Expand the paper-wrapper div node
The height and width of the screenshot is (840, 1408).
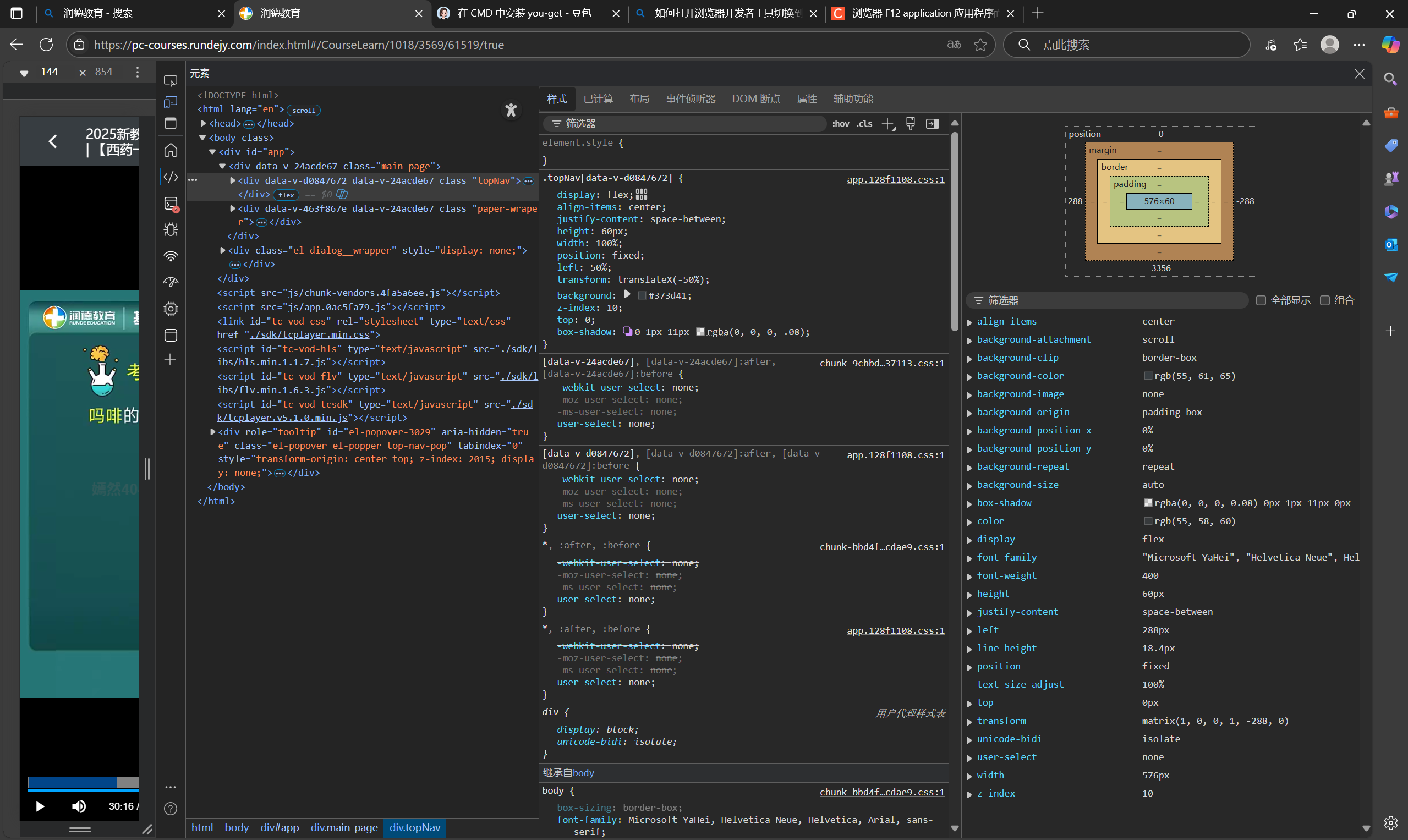click(x=232, y=208)
